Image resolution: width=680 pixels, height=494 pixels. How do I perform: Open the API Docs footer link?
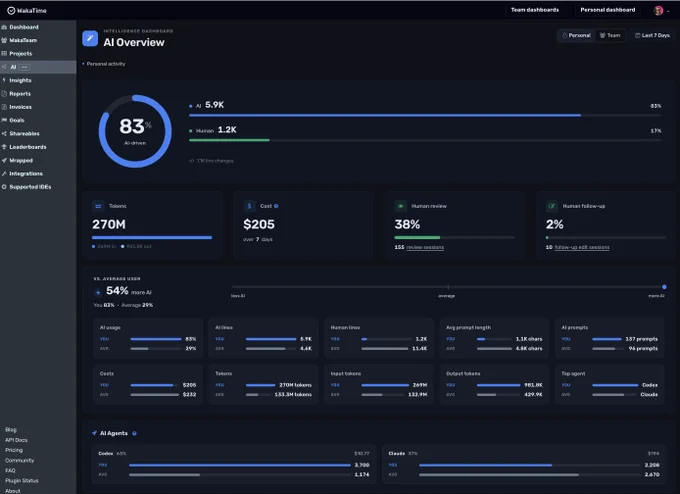[16, 440]
